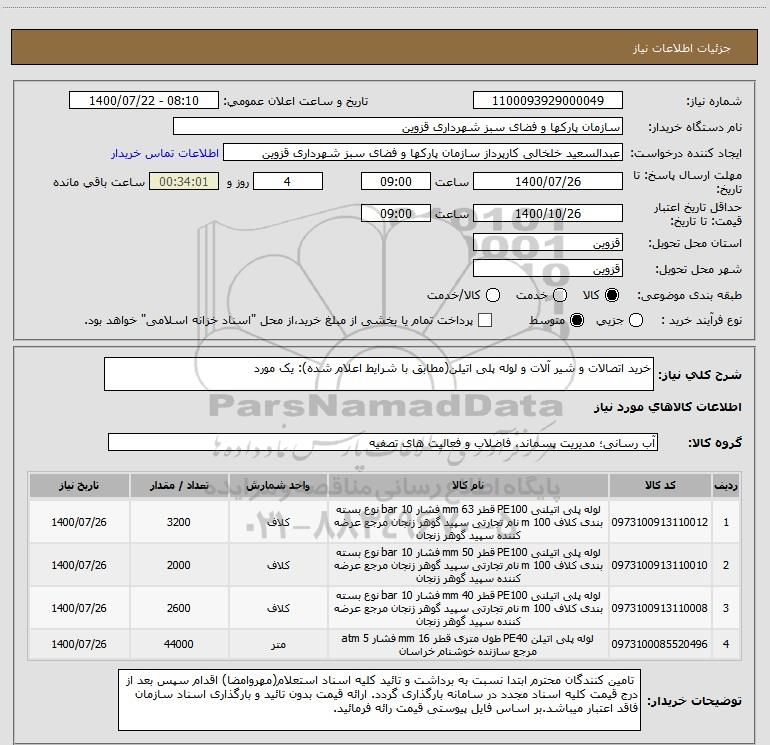
Task: Click the general need description text box
Action: [x=379, y=374]
